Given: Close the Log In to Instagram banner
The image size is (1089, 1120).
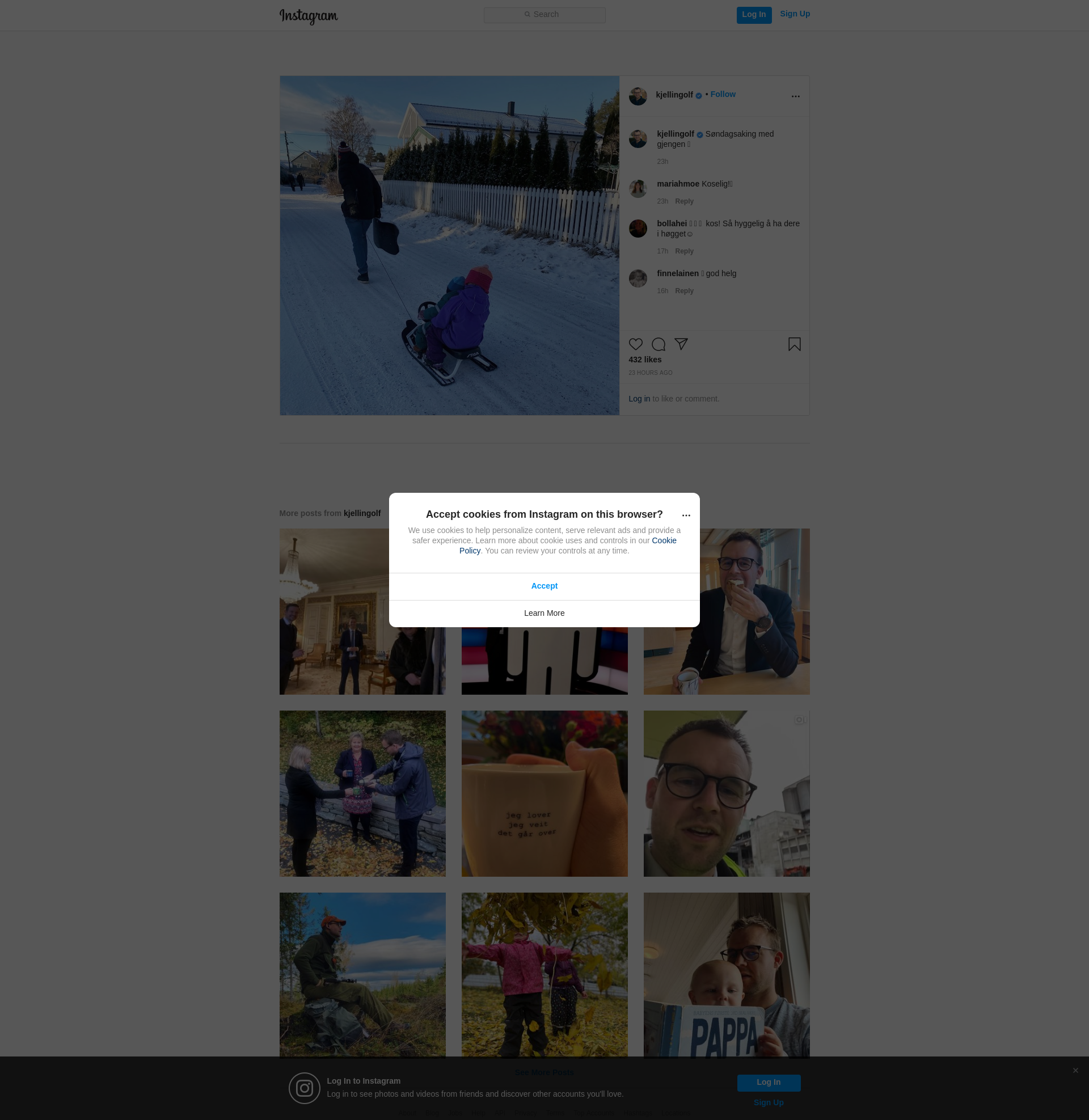Looking at the screenshot, I should [1075, 1071].
